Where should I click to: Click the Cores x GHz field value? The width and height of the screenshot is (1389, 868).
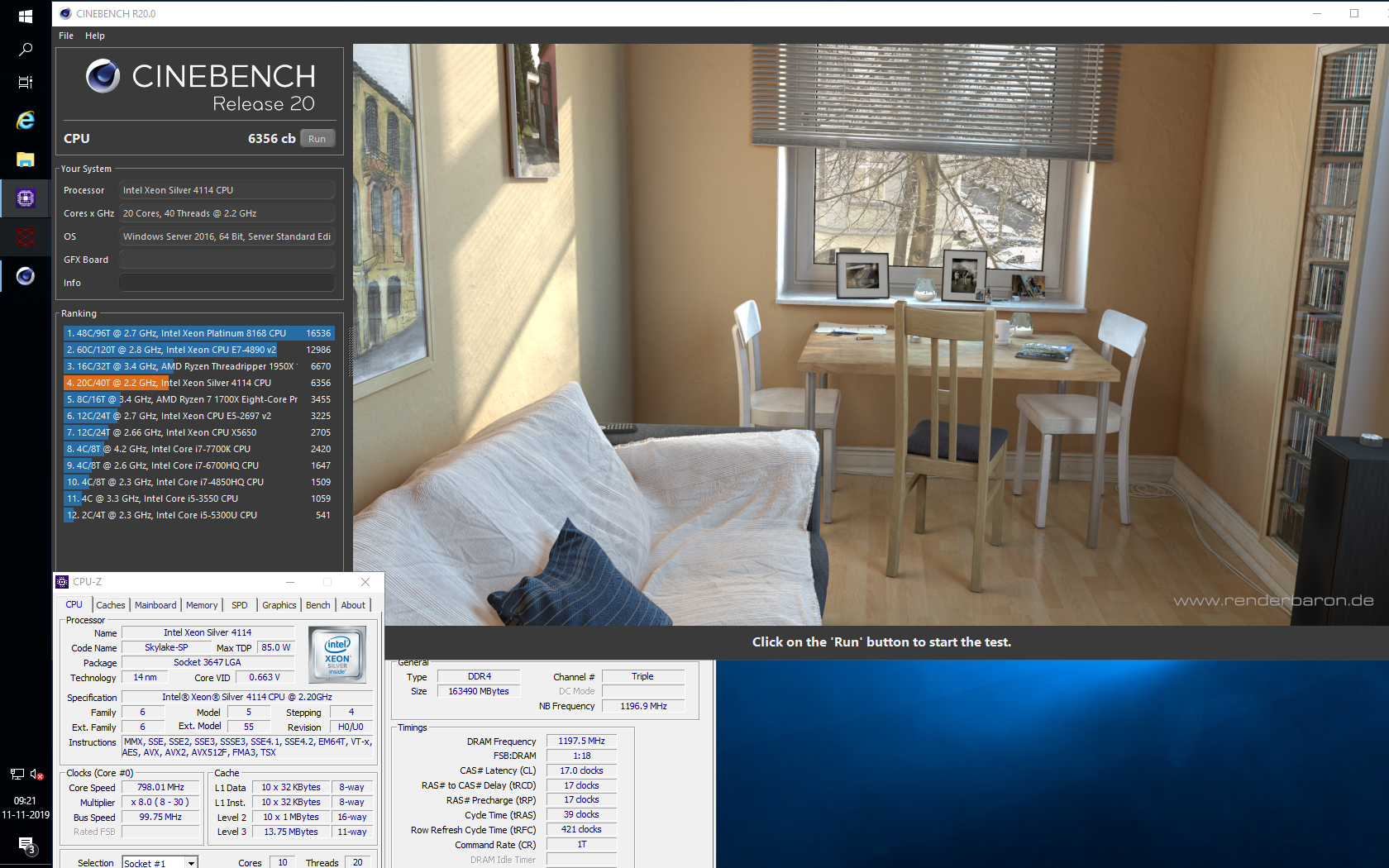(227, 213)
